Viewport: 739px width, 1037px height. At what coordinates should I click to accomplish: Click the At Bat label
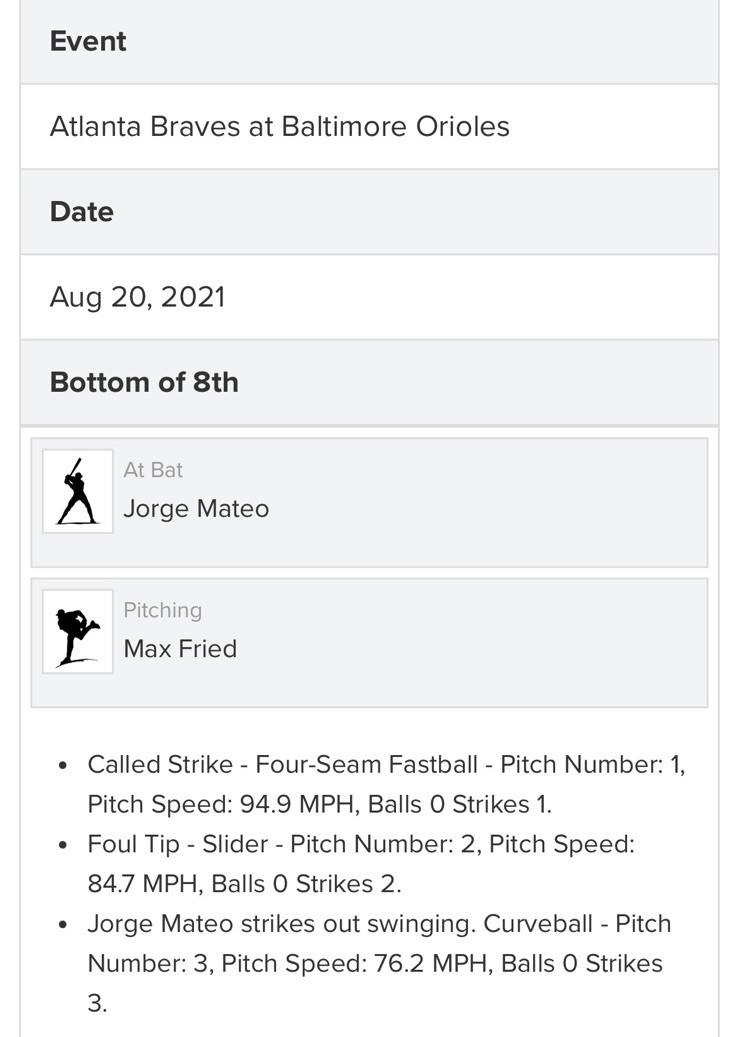pyautogui.click(x=153, y=470)
